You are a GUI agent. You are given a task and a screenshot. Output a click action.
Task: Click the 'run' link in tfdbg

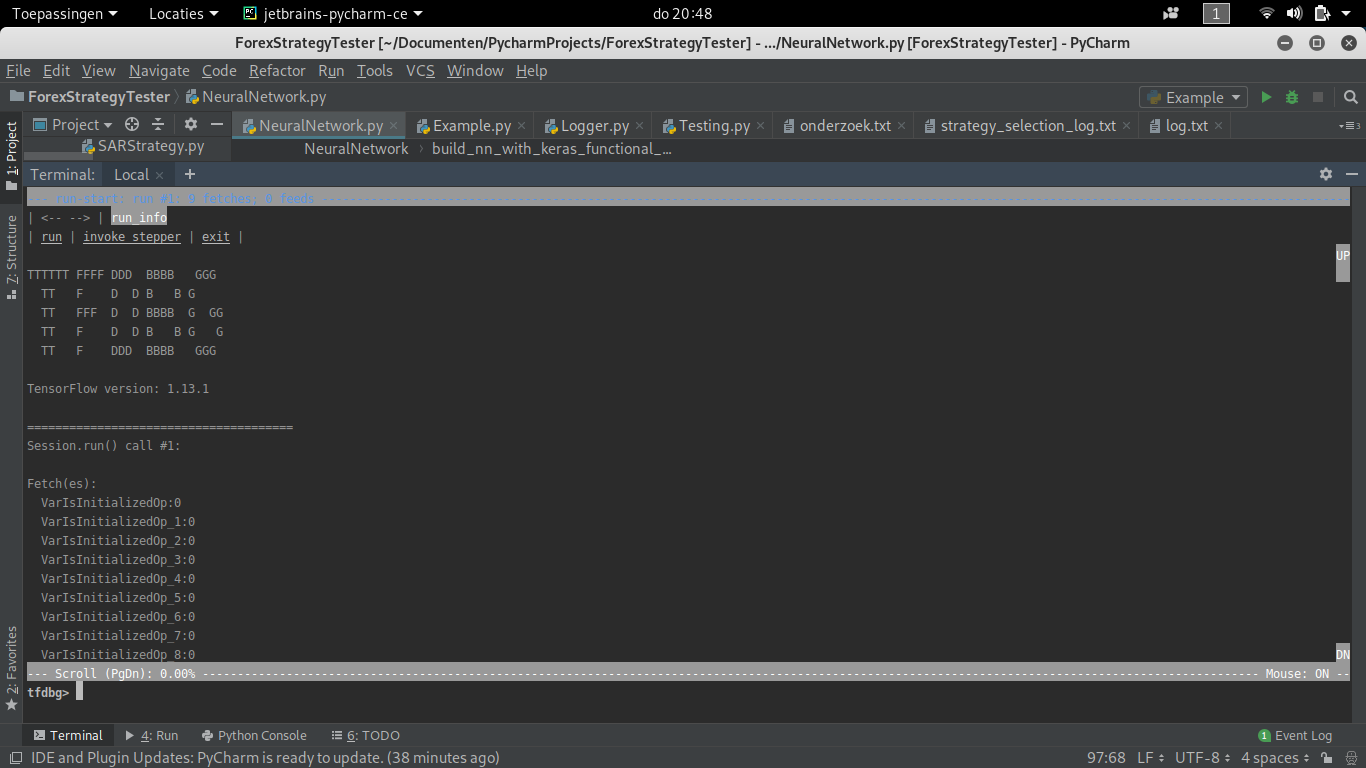pos(51,237)
